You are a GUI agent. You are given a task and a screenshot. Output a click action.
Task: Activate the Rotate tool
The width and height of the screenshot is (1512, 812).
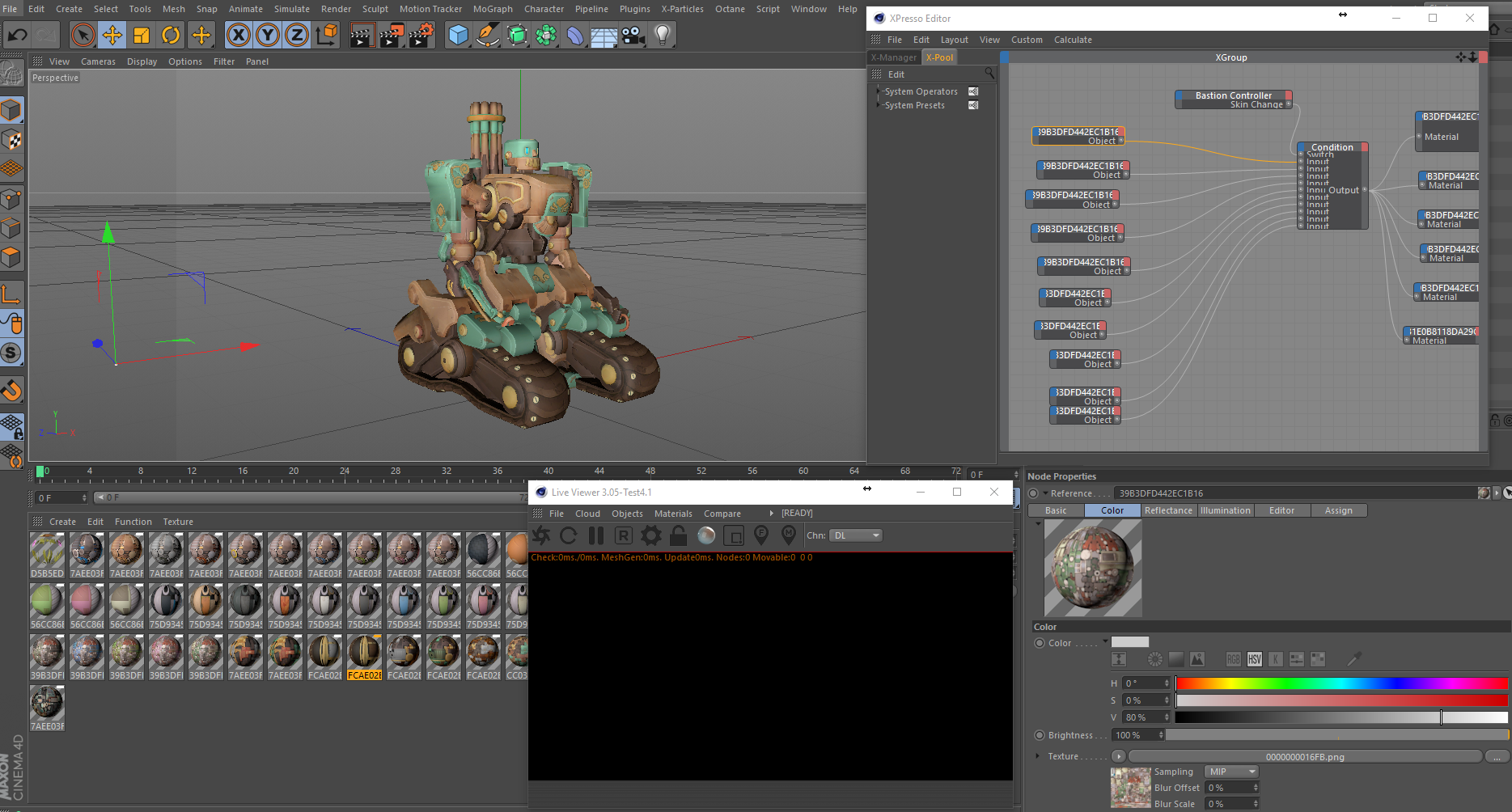[171, 35]
